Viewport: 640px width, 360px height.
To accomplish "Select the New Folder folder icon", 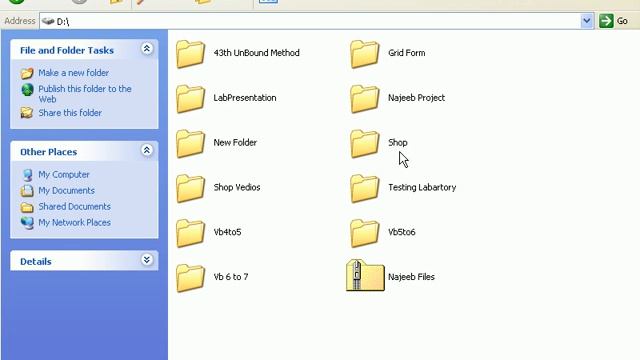I will point(190,143).
